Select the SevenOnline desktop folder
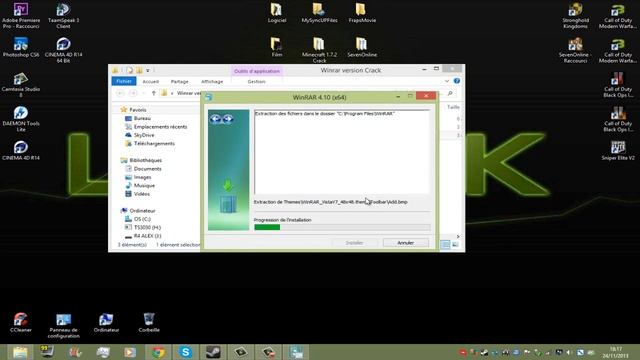 [x=362, y=47]
